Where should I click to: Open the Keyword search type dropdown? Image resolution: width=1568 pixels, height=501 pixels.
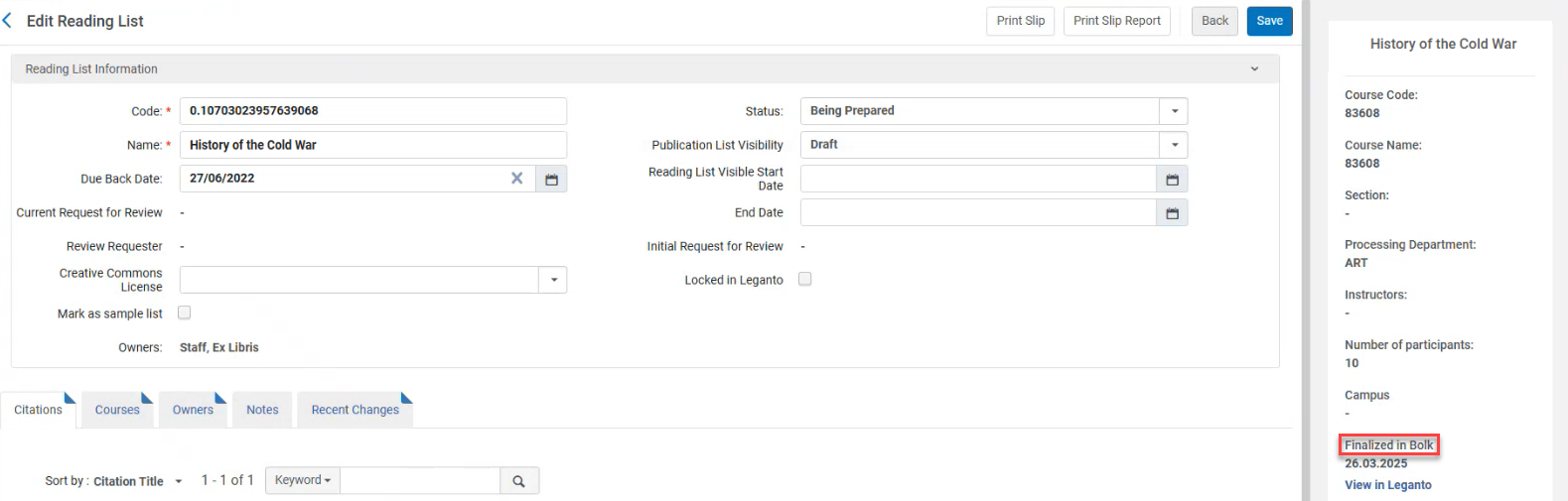pos(303,481)
